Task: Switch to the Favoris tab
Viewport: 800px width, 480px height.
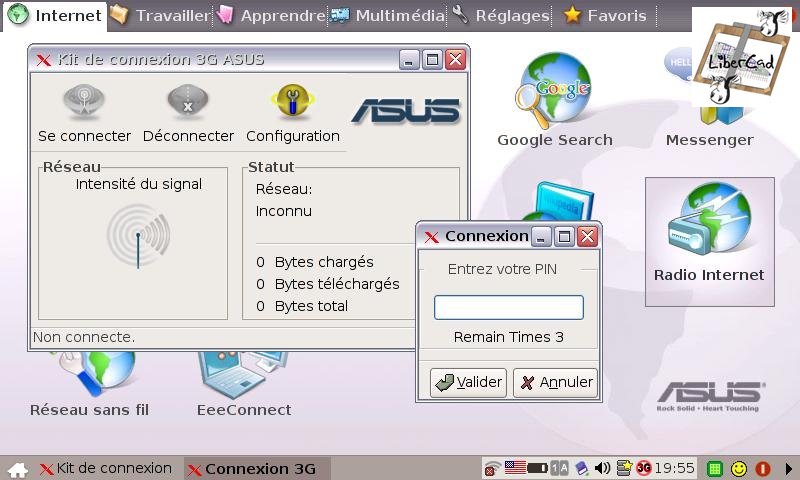Action: (x=605, y=15)
